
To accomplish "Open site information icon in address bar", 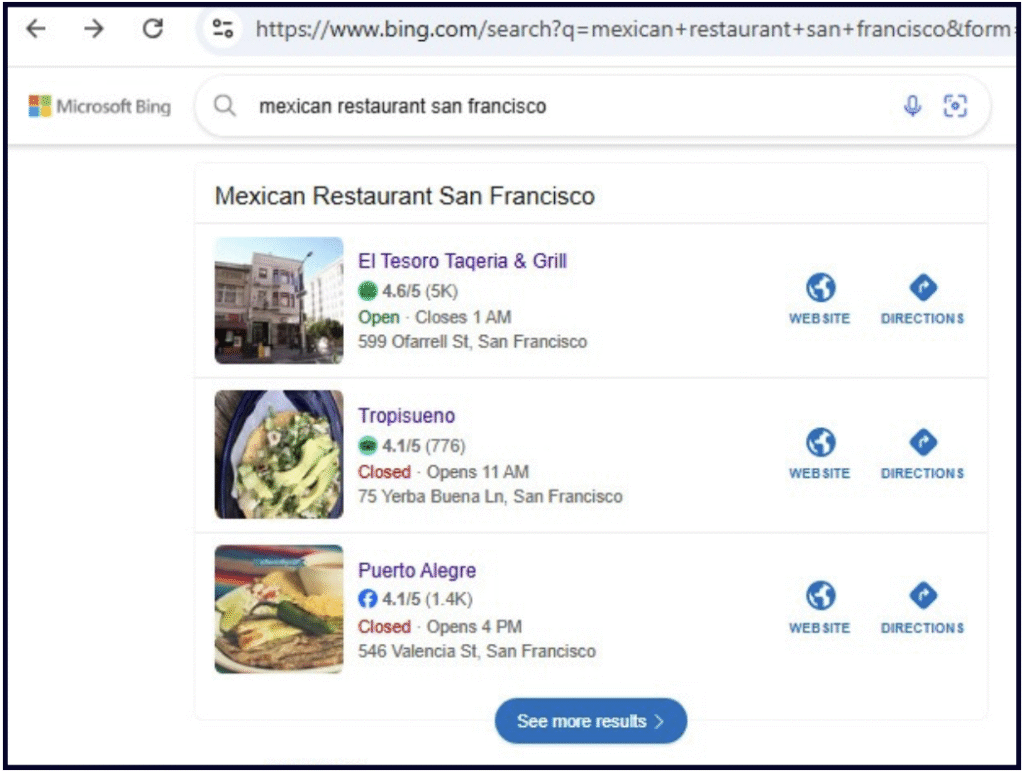I will (x=222, y=30).
